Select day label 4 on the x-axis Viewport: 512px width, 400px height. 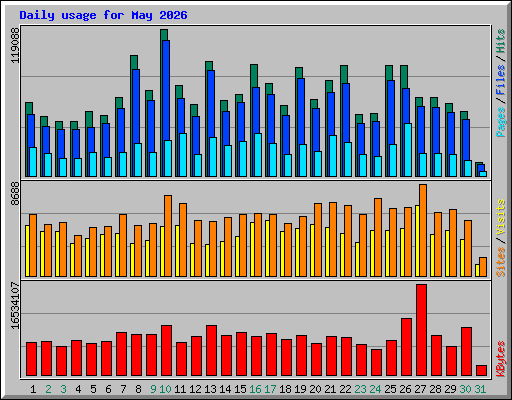78,389
